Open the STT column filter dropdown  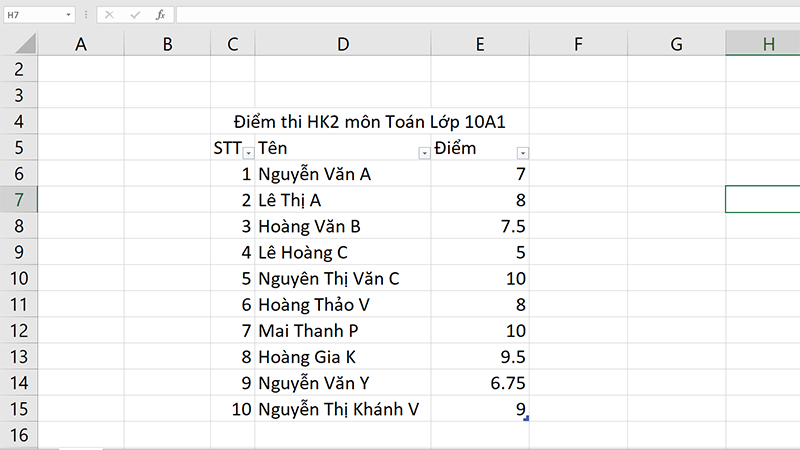248,152
